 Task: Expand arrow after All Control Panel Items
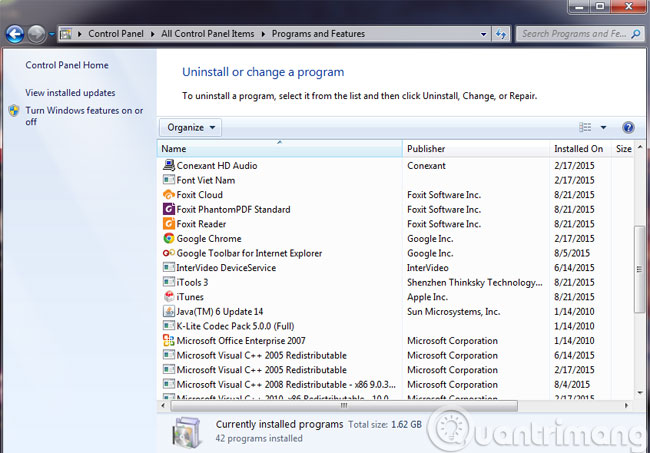pos(263,34)
